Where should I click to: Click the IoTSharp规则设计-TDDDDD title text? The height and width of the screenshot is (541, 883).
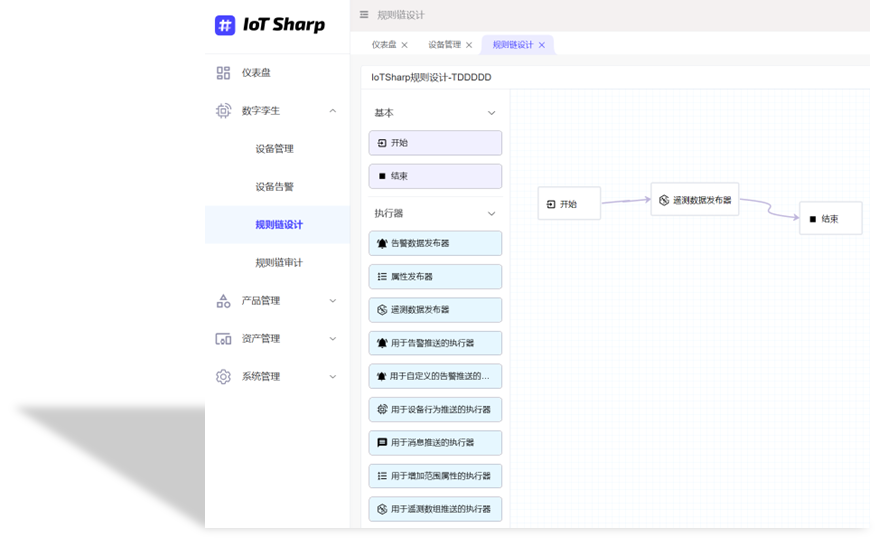click(431, 78)
